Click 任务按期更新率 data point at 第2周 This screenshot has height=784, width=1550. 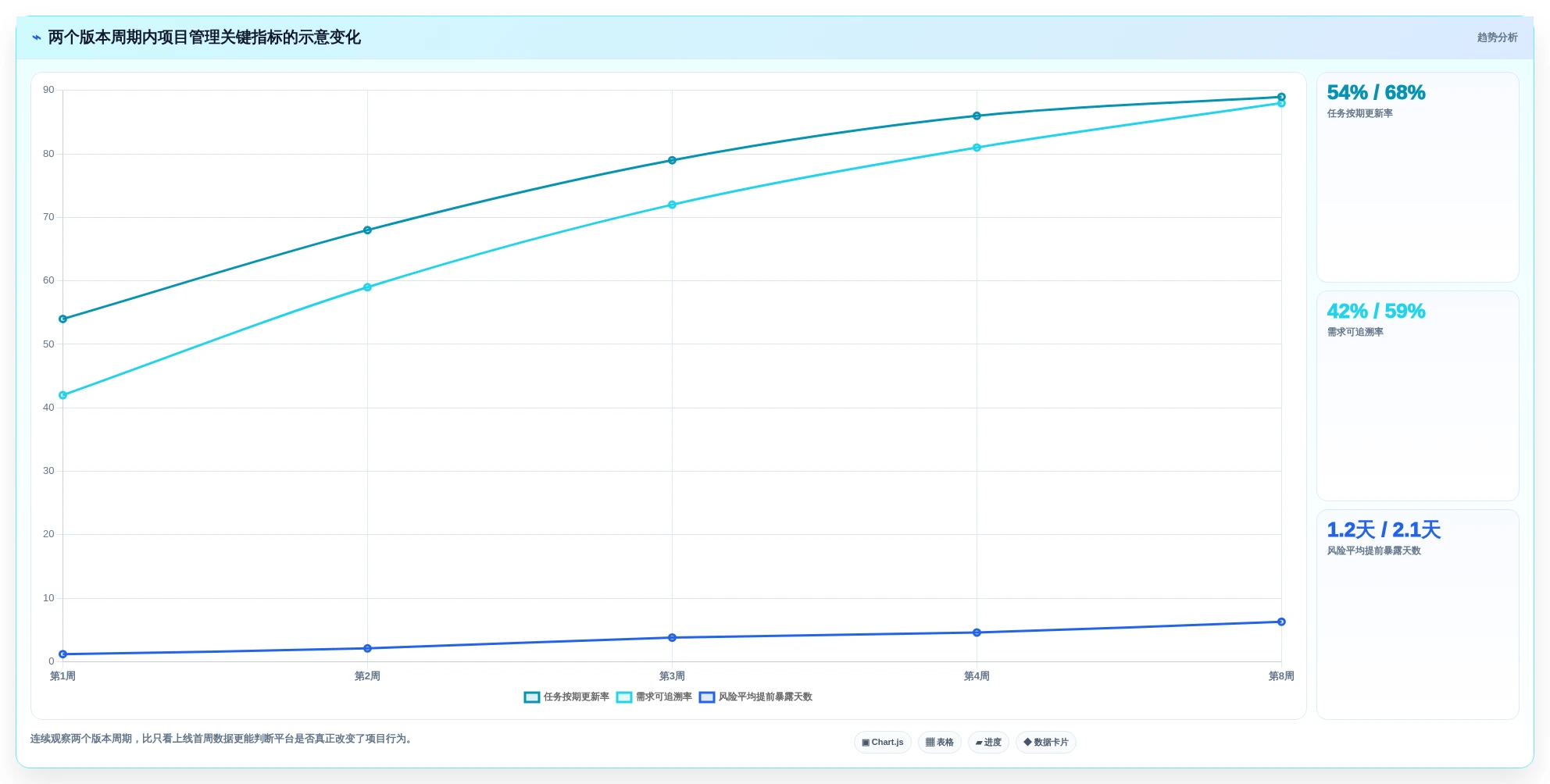tap(367, 230)
